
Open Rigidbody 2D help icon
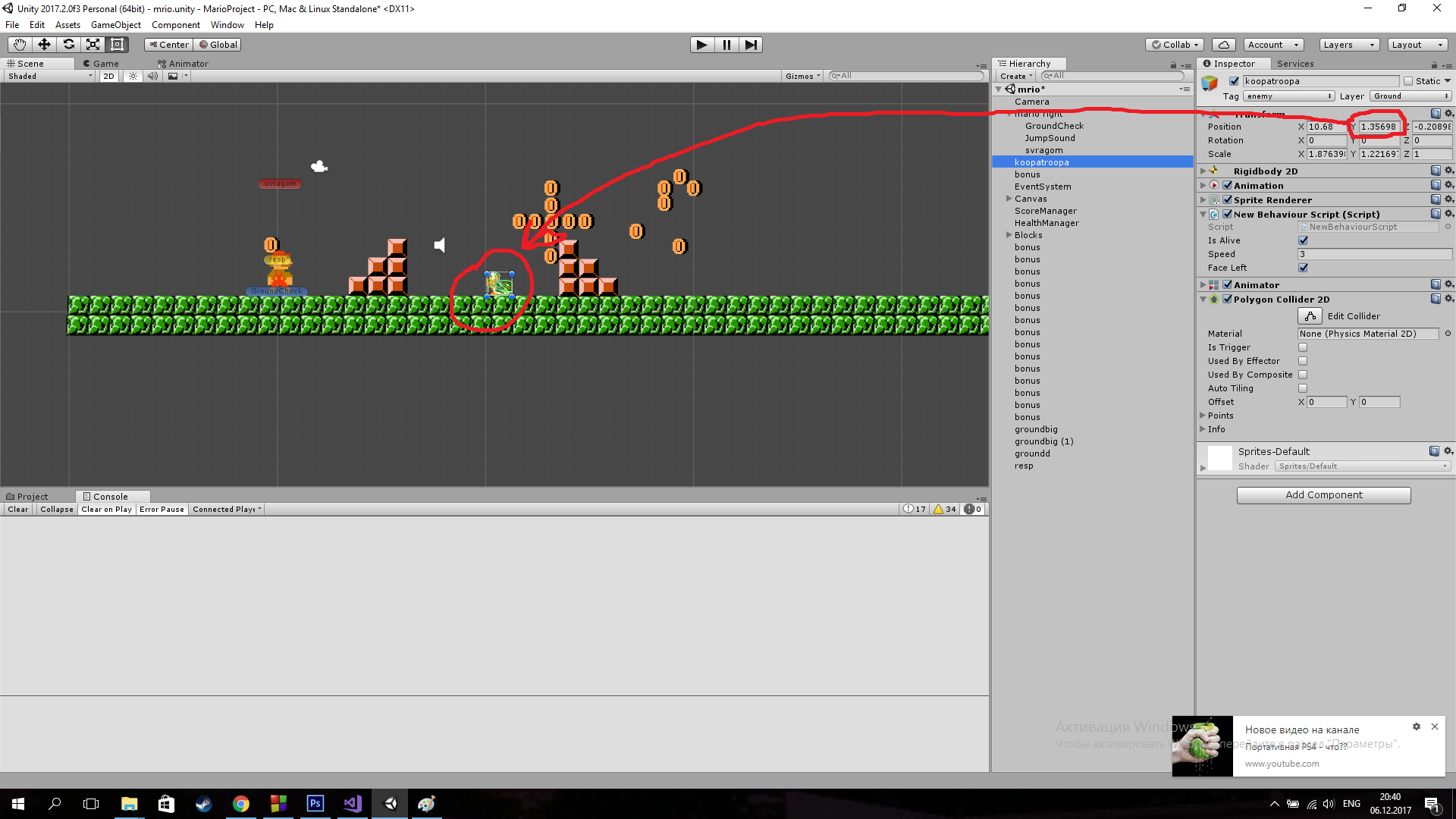[1435, 171]
